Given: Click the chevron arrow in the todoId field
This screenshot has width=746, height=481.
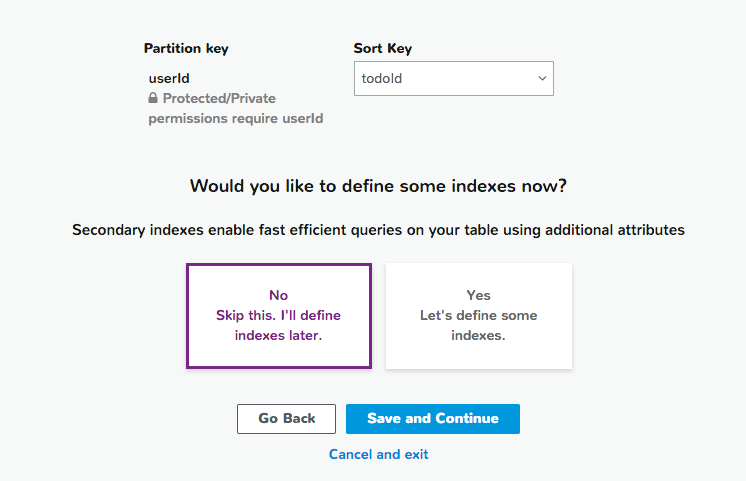Looking at the screenshot, I should point(542,78).
